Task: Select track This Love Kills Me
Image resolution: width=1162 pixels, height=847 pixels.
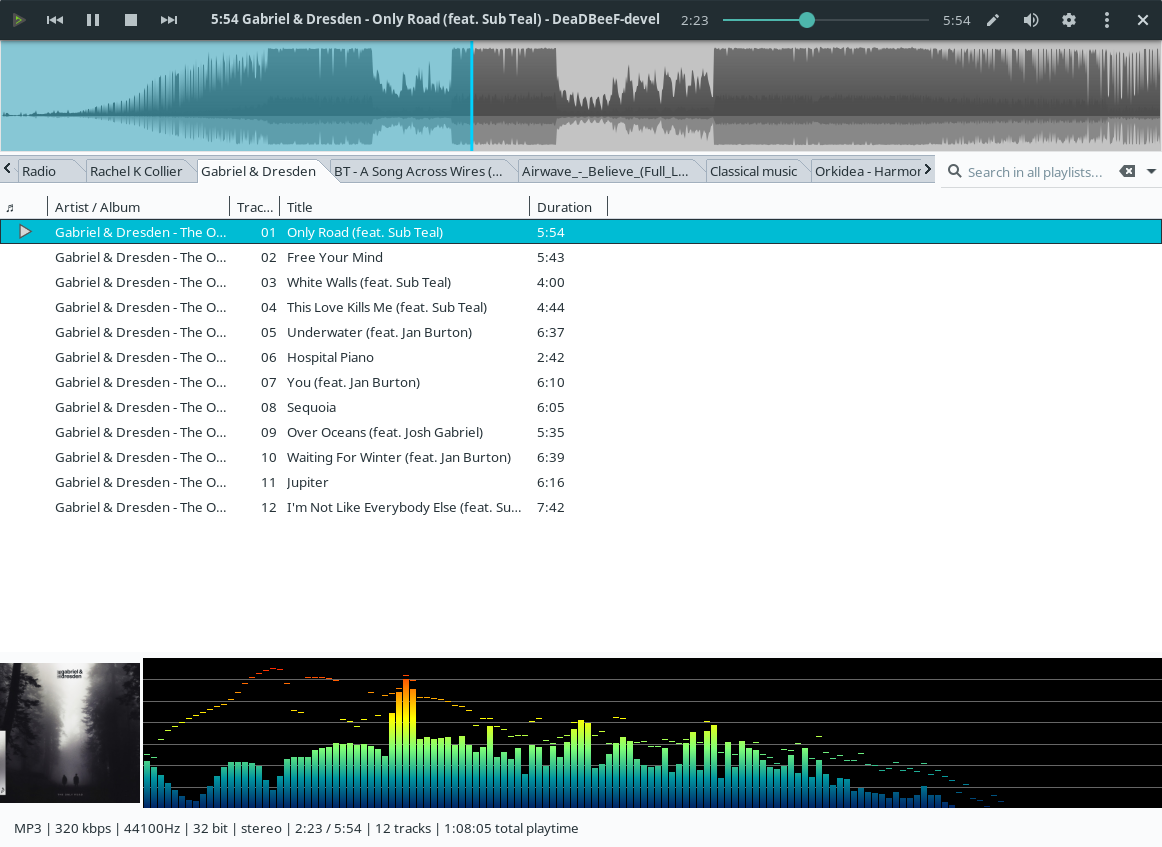Action: [581, 308]
